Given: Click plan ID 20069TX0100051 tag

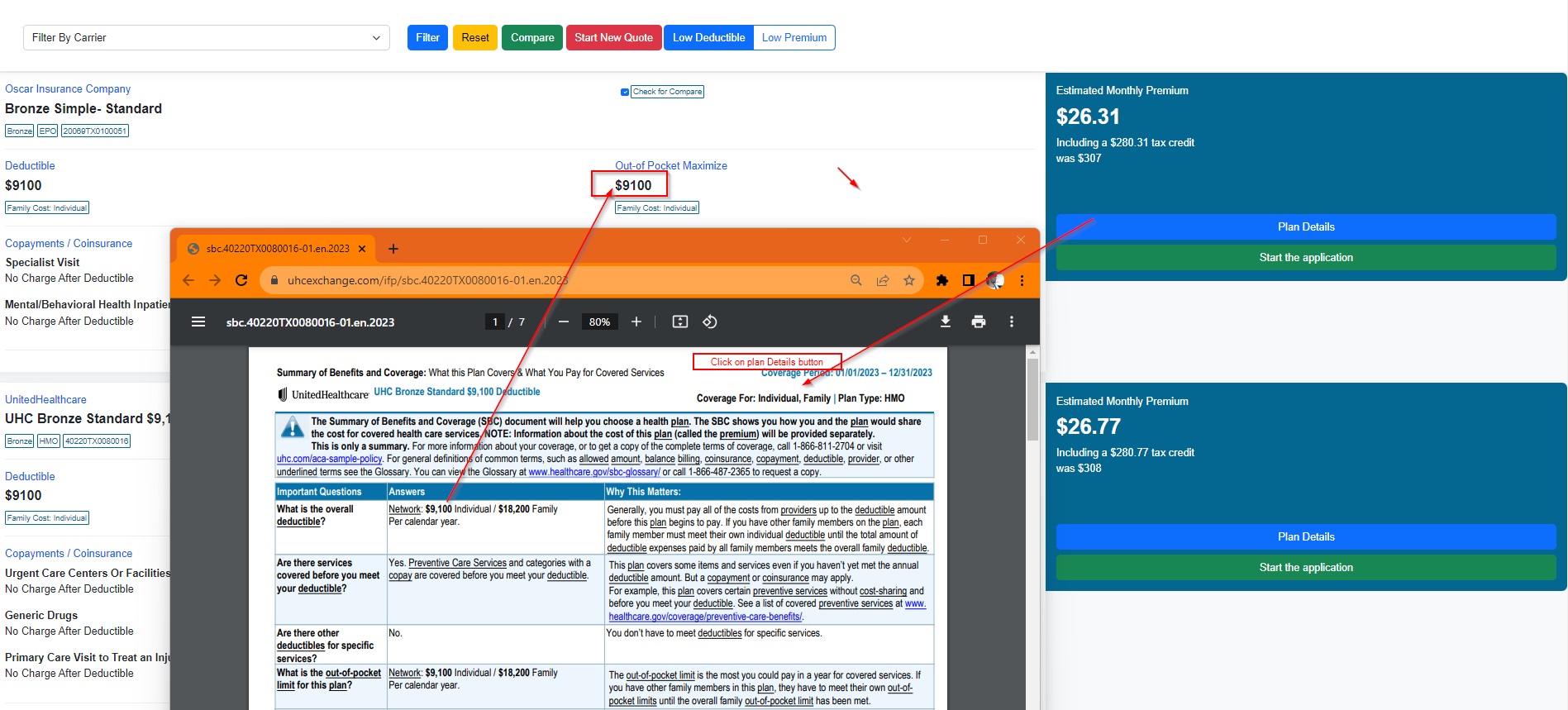Looking at the screenshot, I should coord(95,131).
